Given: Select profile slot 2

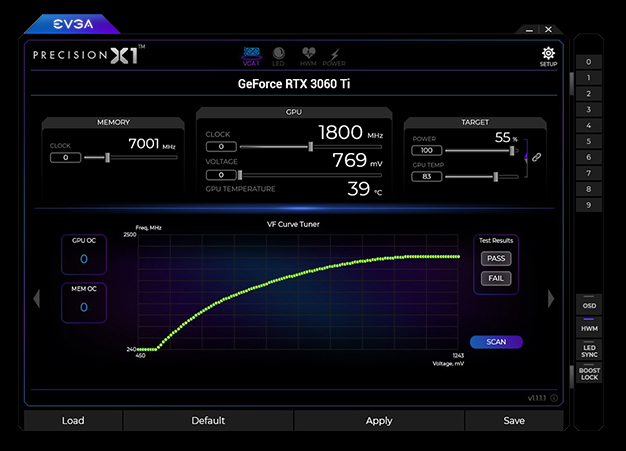Looking at the screenshot, I should pos(588,94).
